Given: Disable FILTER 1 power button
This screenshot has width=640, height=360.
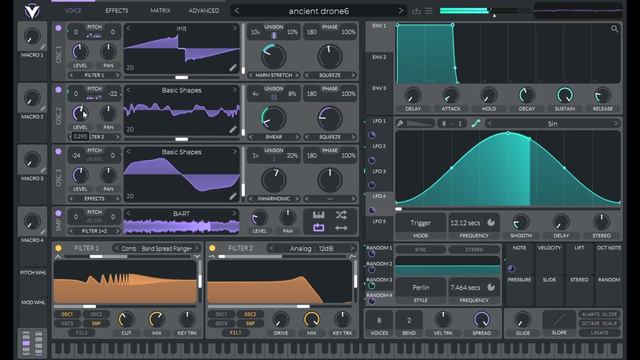Looking at the screenshot, I should pos(58,248).
